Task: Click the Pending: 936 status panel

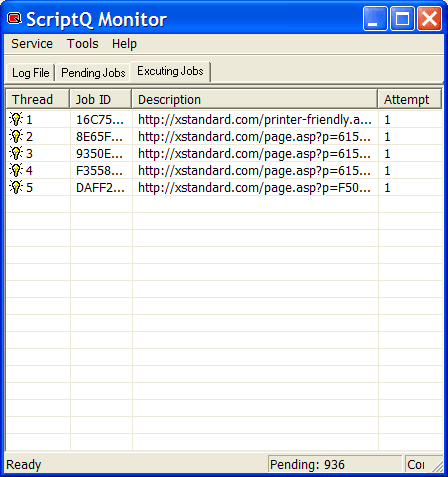Action: 335,464
